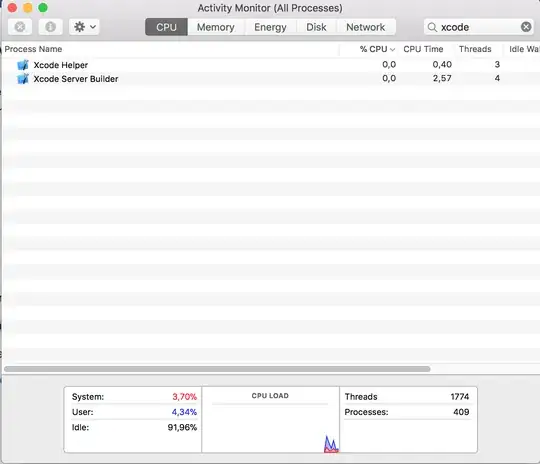
Task: Switch to the Energy tab
Action: click(270, 27)
